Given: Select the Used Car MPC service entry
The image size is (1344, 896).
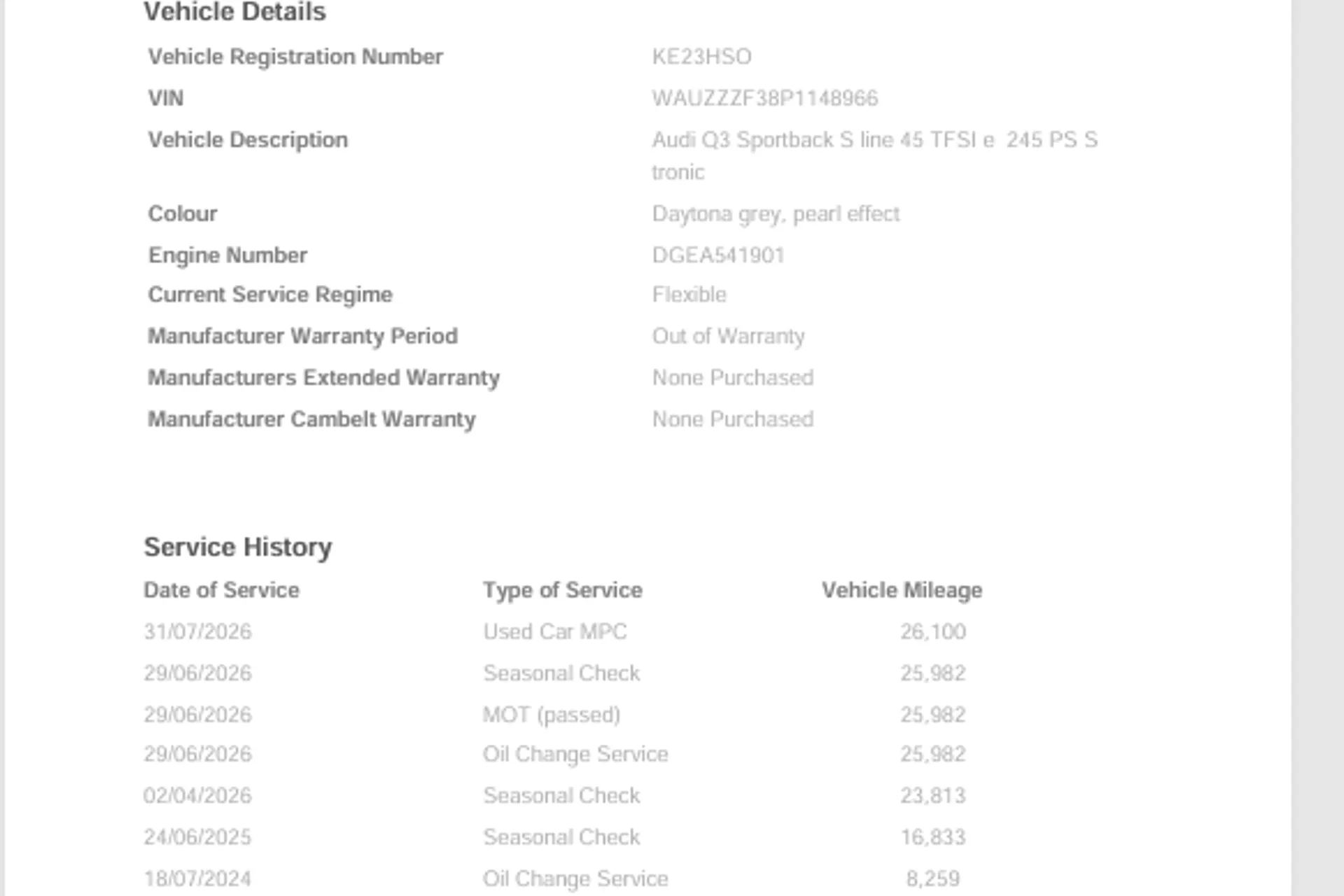Looking at the screenshot, I should [554, 631].
